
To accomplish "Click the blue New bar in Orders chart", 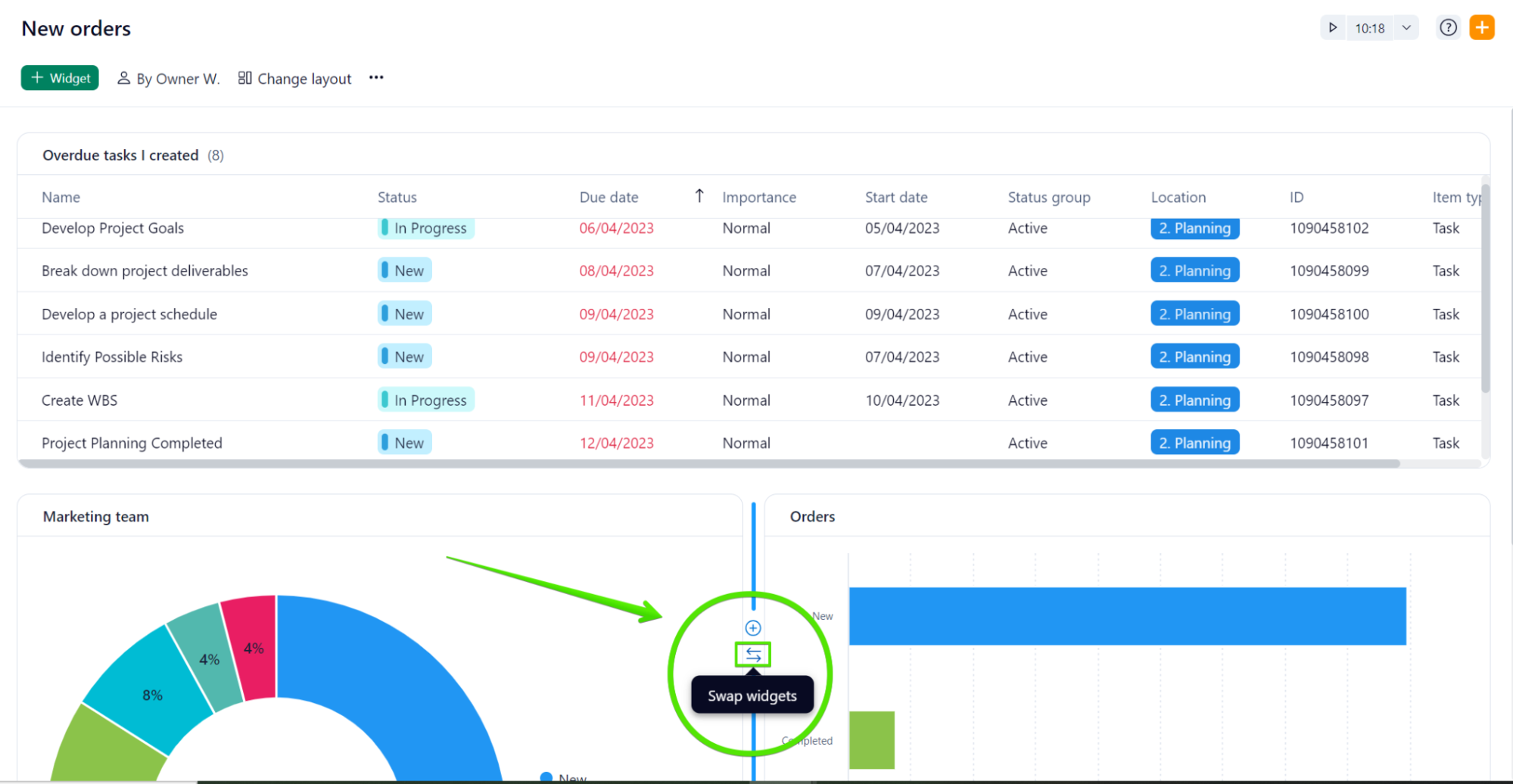I will coord(1128,616).
